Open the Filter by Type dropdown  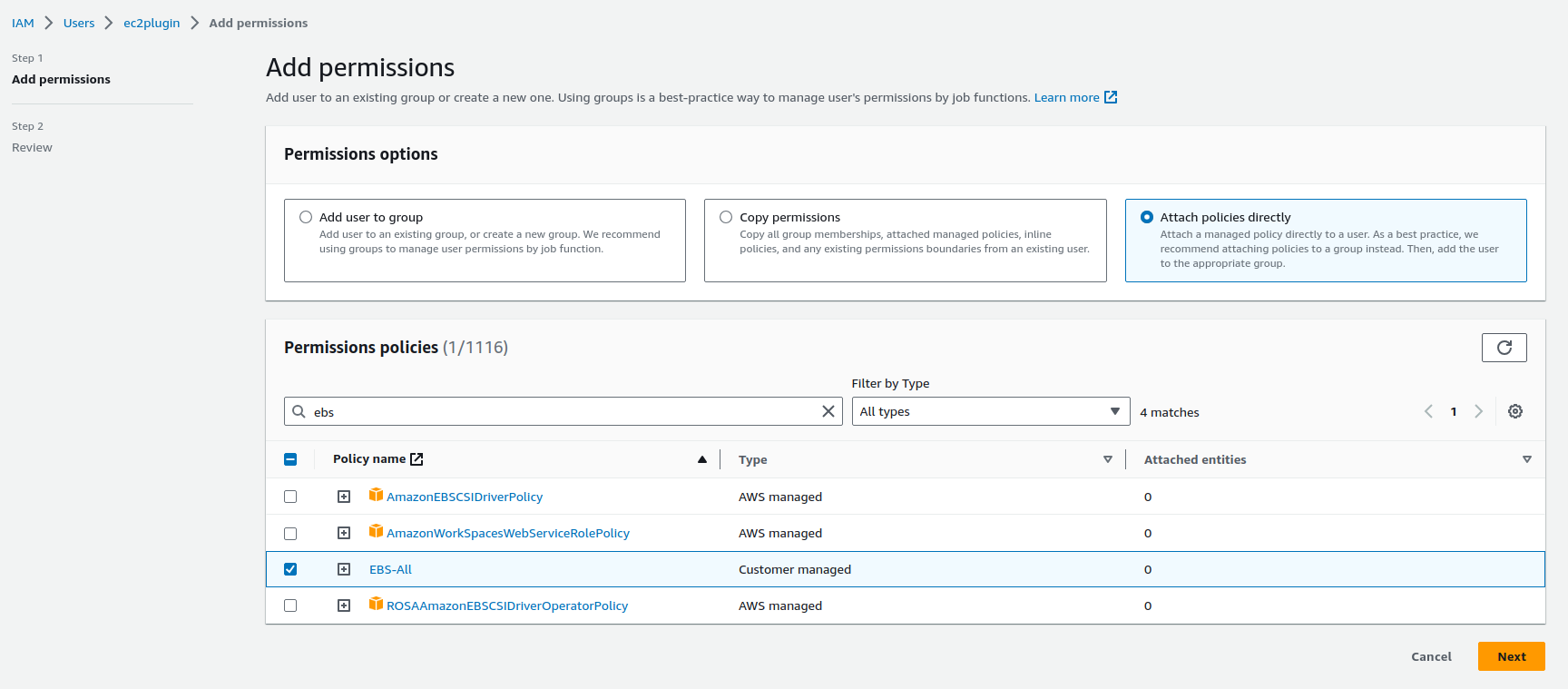[991, 411]
